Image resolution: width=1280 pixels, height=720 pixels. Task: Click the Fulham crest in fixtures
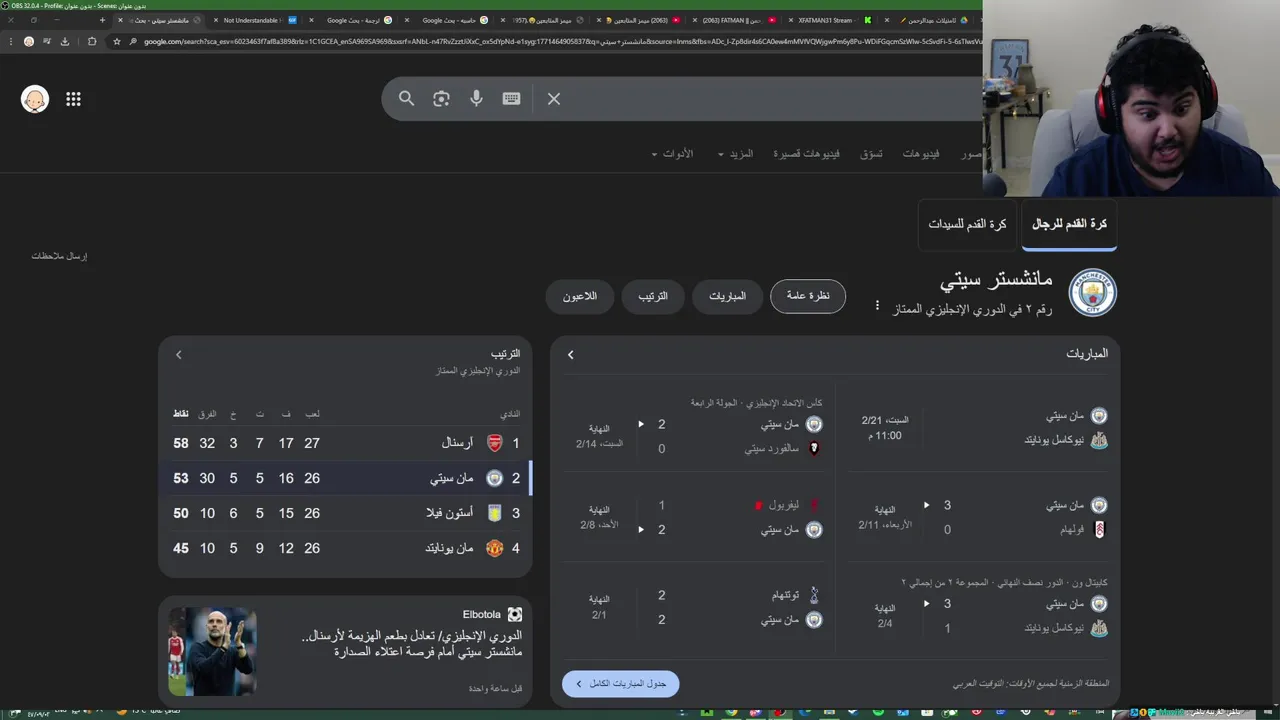point(1099,530)
